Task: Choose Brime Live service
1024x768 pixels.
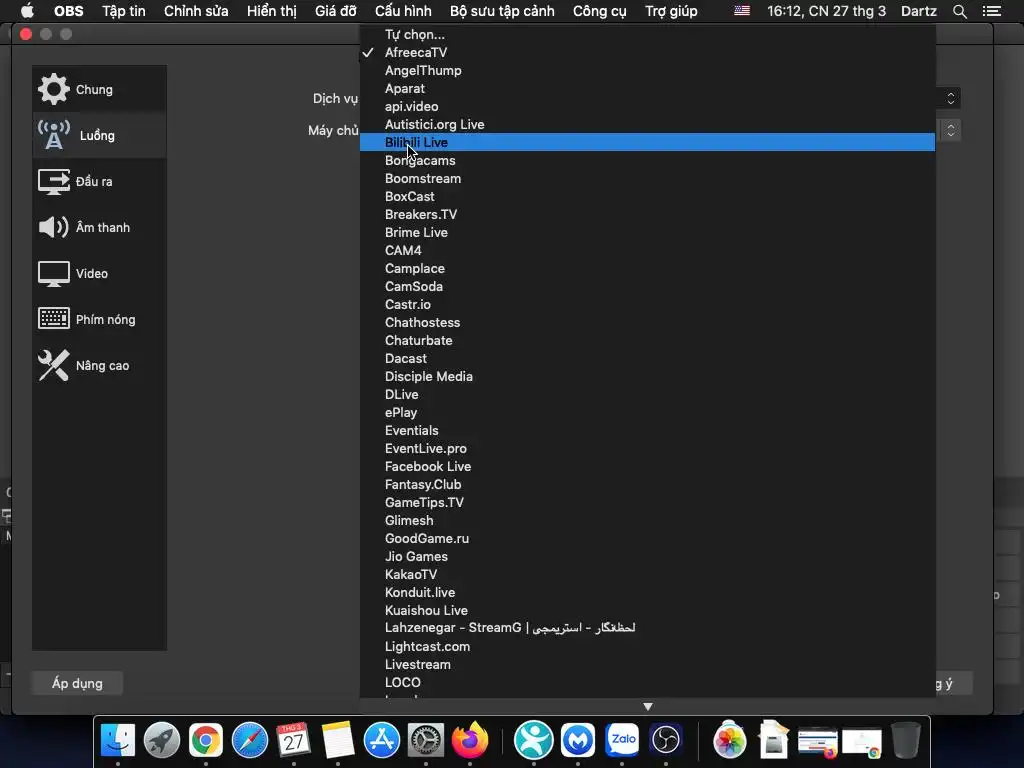Action: click(x=647, y=232)
